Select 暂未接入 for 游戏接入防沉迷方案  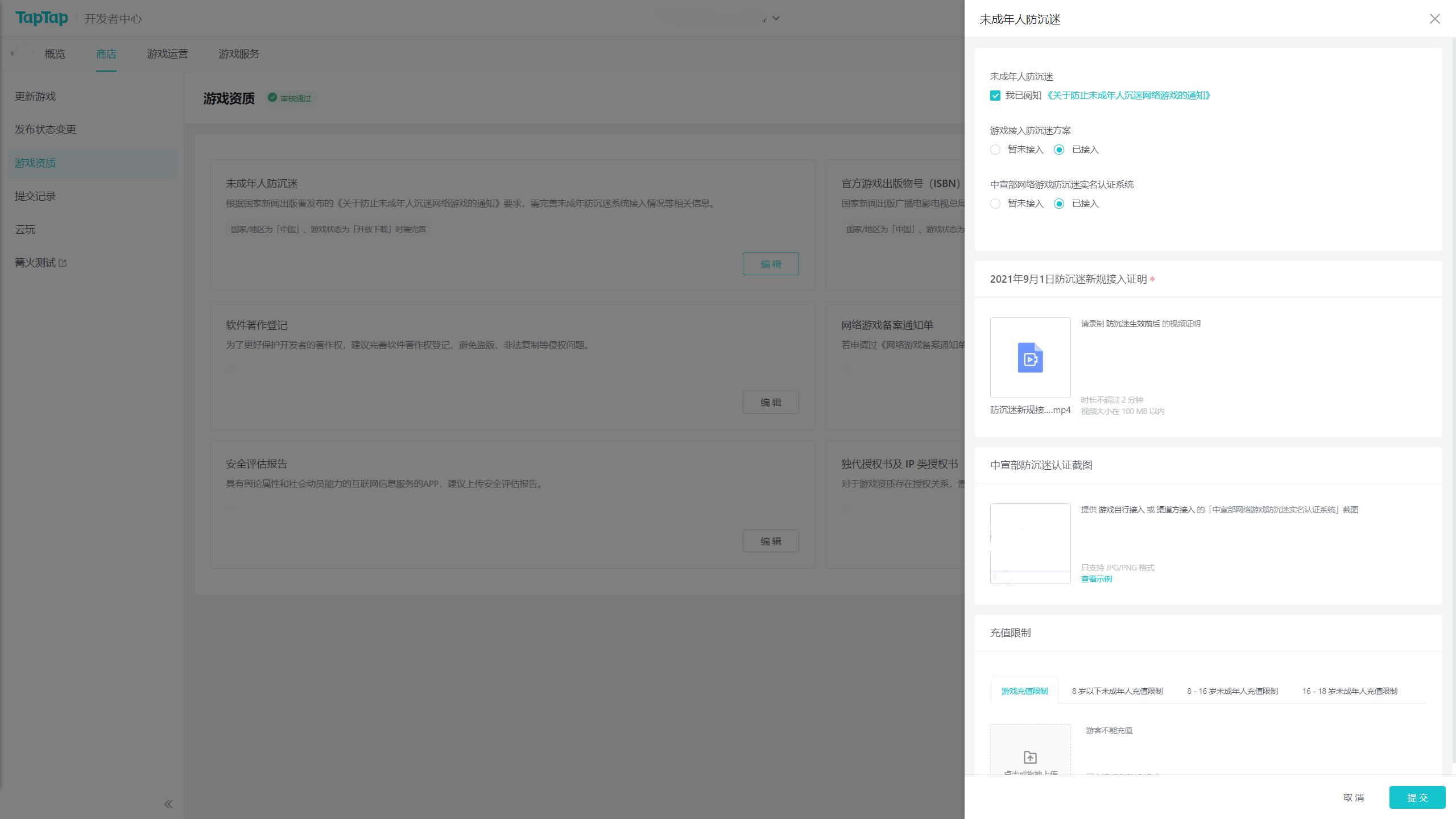995,150
